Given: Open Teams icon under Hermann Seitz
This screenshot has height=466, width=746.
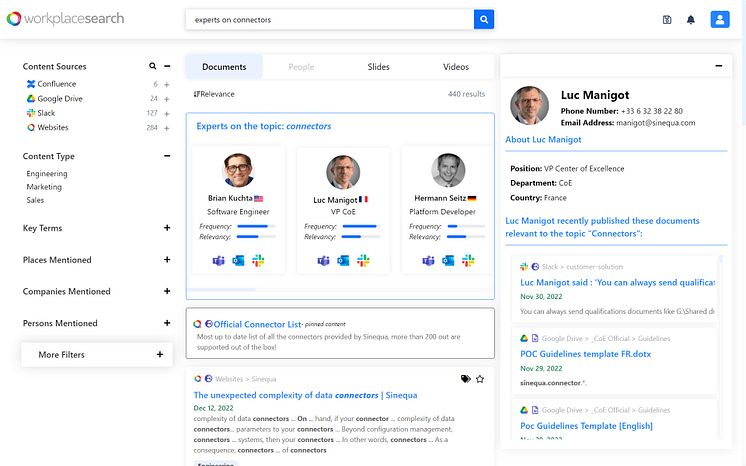Looking at the screenshot, I should pyautogui.click(x=428, y=260).
